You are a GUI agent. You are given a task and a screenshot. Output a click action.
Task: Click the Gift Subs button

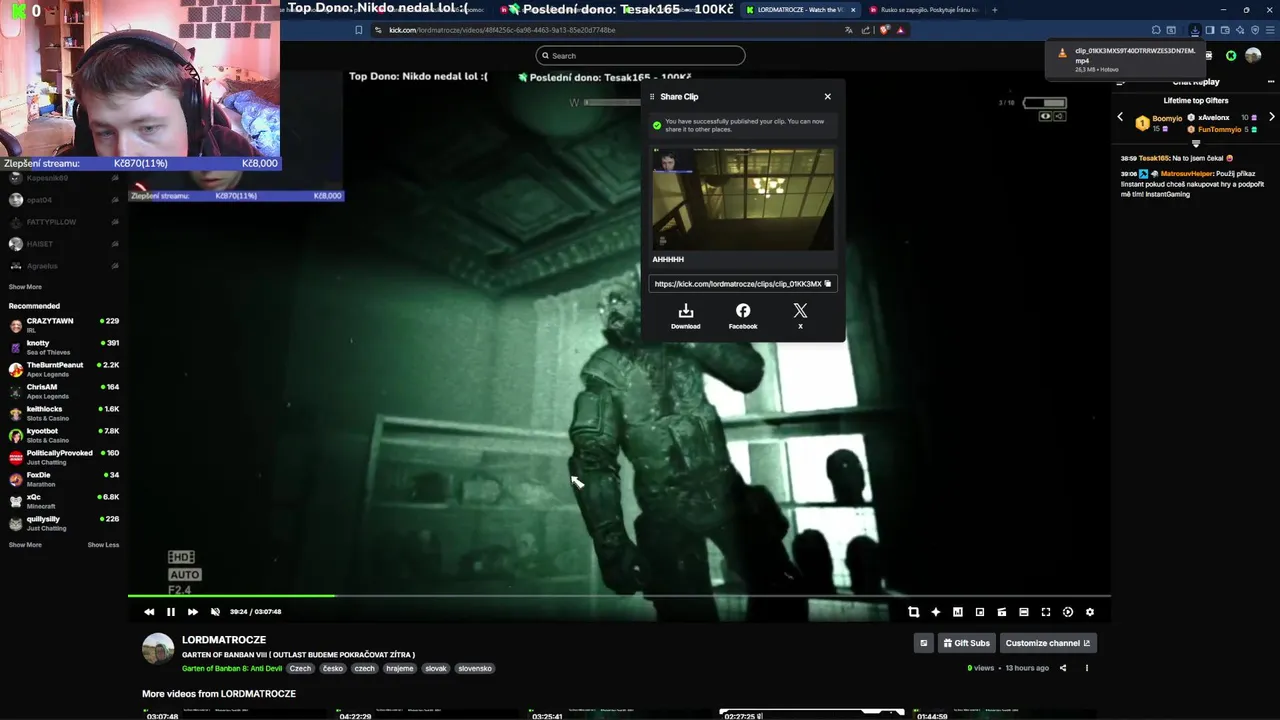(966, 643)
